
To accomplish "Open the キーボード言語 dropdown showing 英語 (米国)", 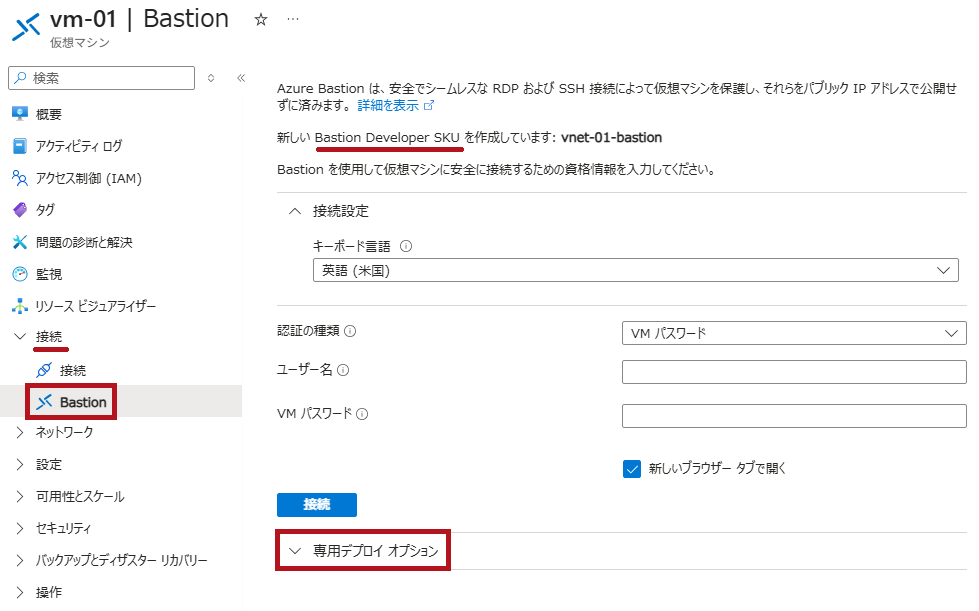I will (636, 270).
